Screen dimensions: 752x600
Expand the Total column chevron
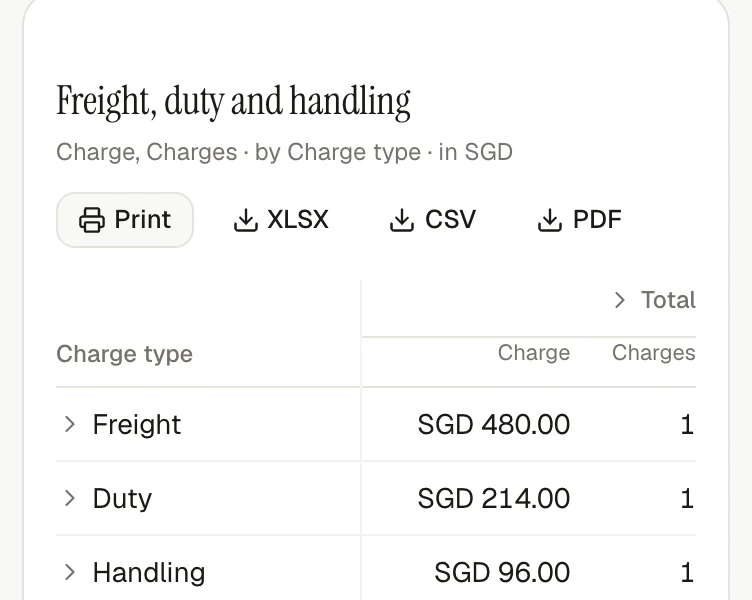(620, 300)
